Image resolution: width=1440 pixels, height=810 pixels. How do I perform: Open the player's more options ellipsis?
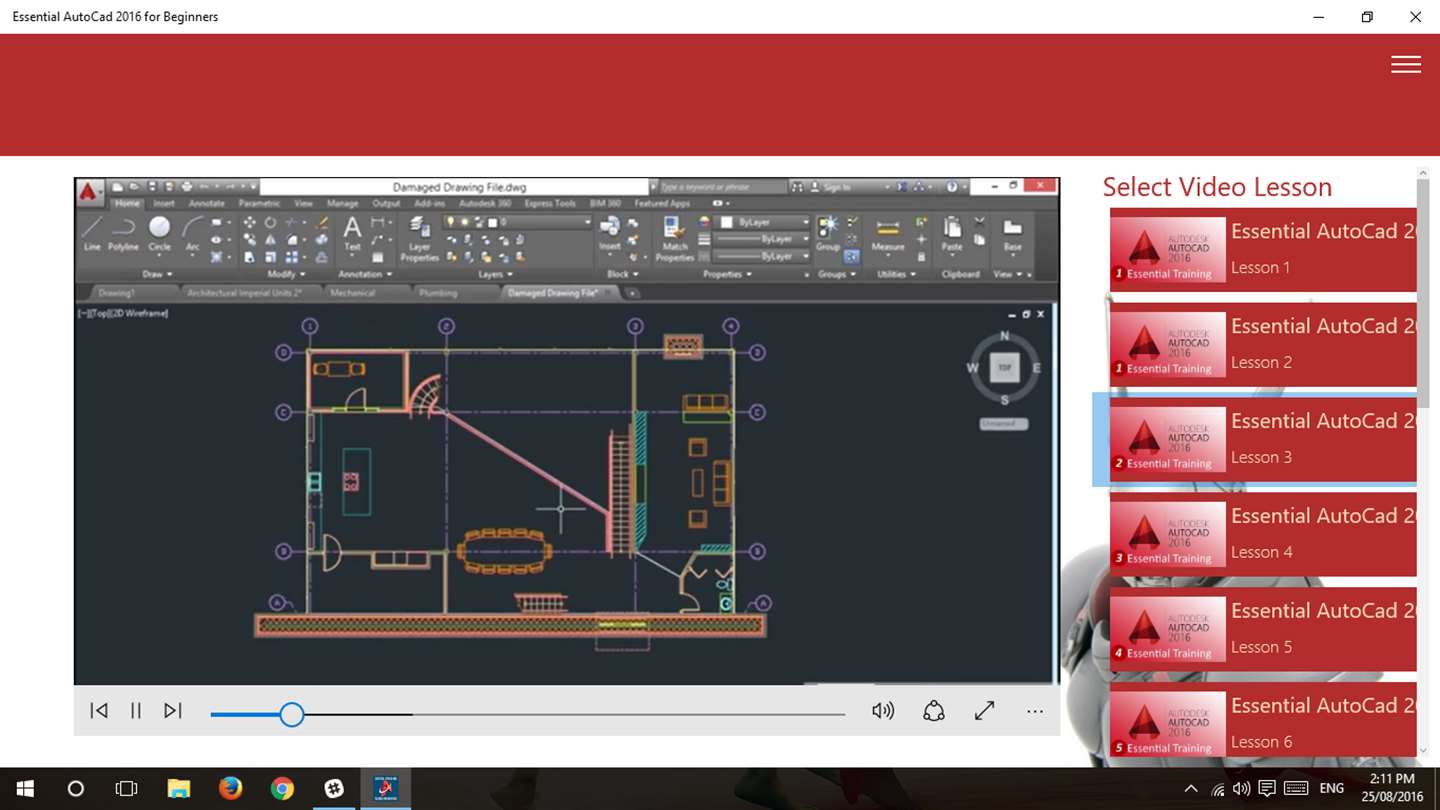click(1035, 712)
